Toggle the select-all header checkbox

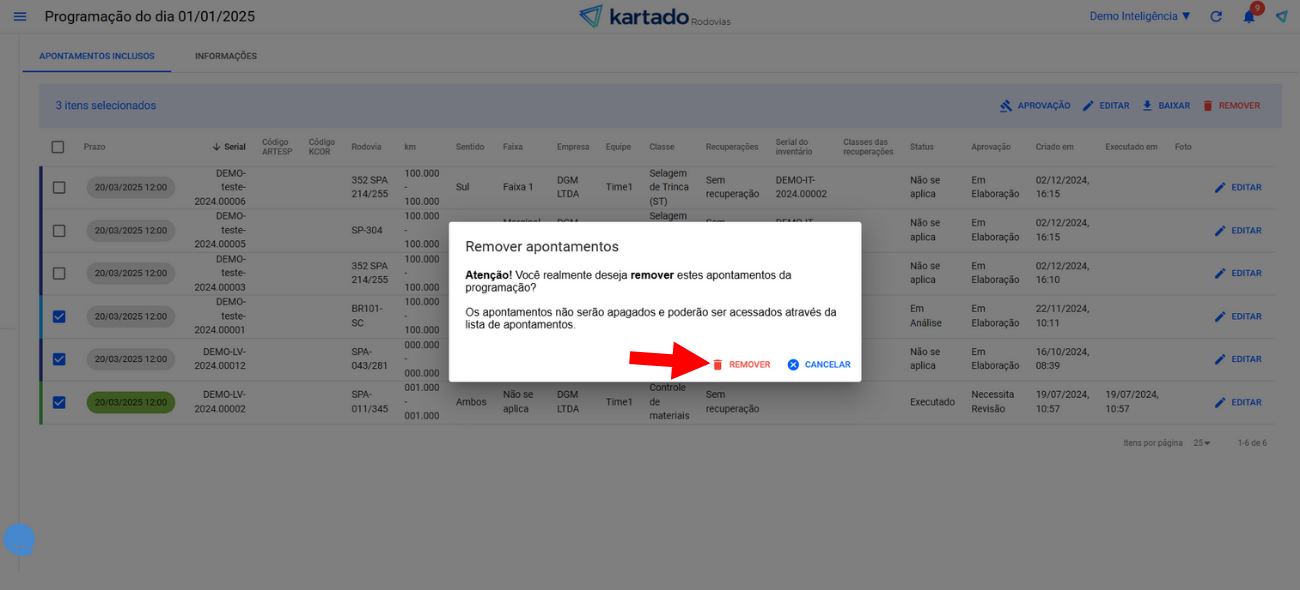pos(58,147)
